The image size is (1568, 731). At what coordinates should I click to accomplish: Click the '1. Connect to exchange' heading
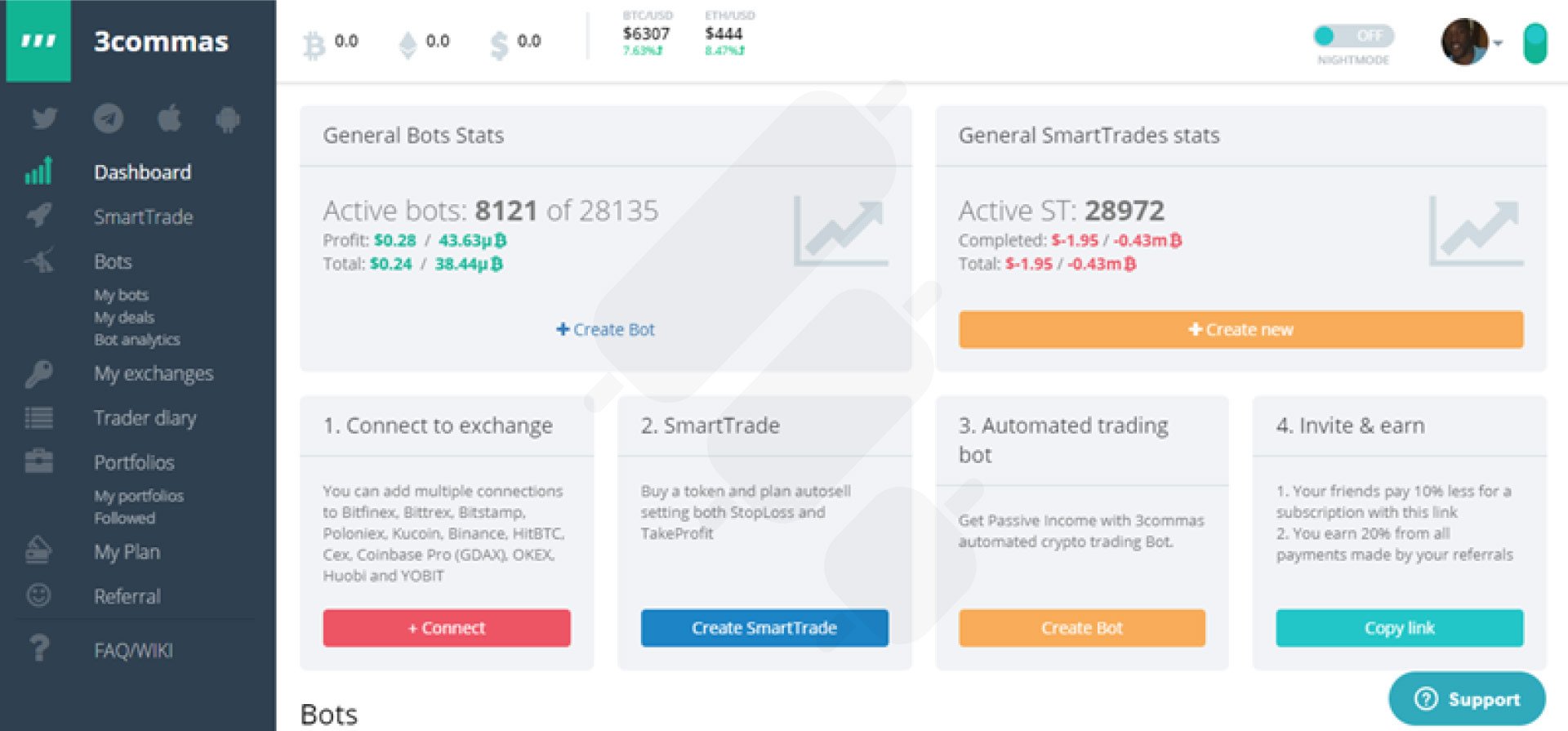click(438, 426)
